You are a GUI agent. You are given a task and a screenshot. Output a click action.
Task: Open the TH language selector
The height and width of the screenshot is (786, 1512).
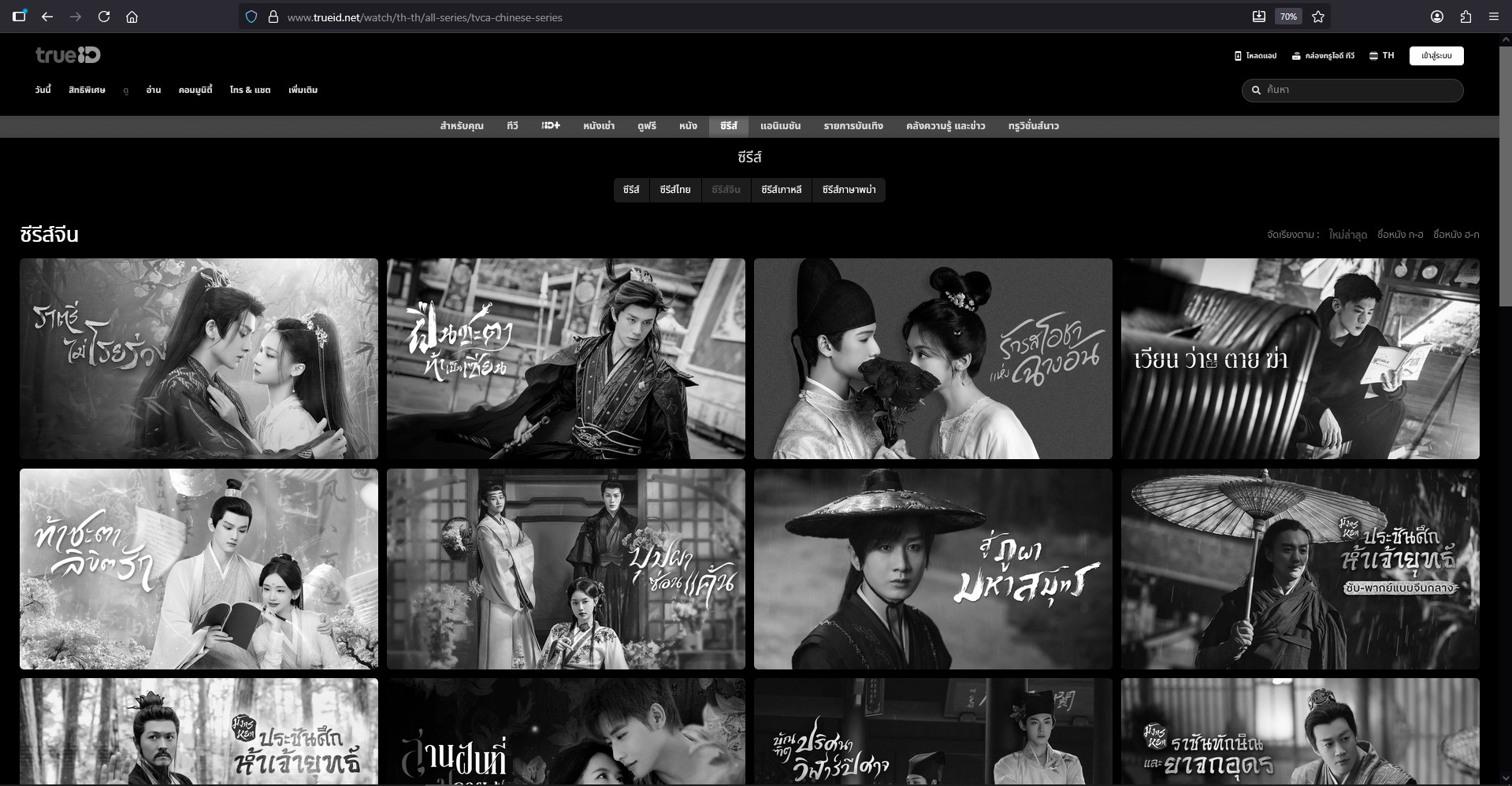[1382, 56]
